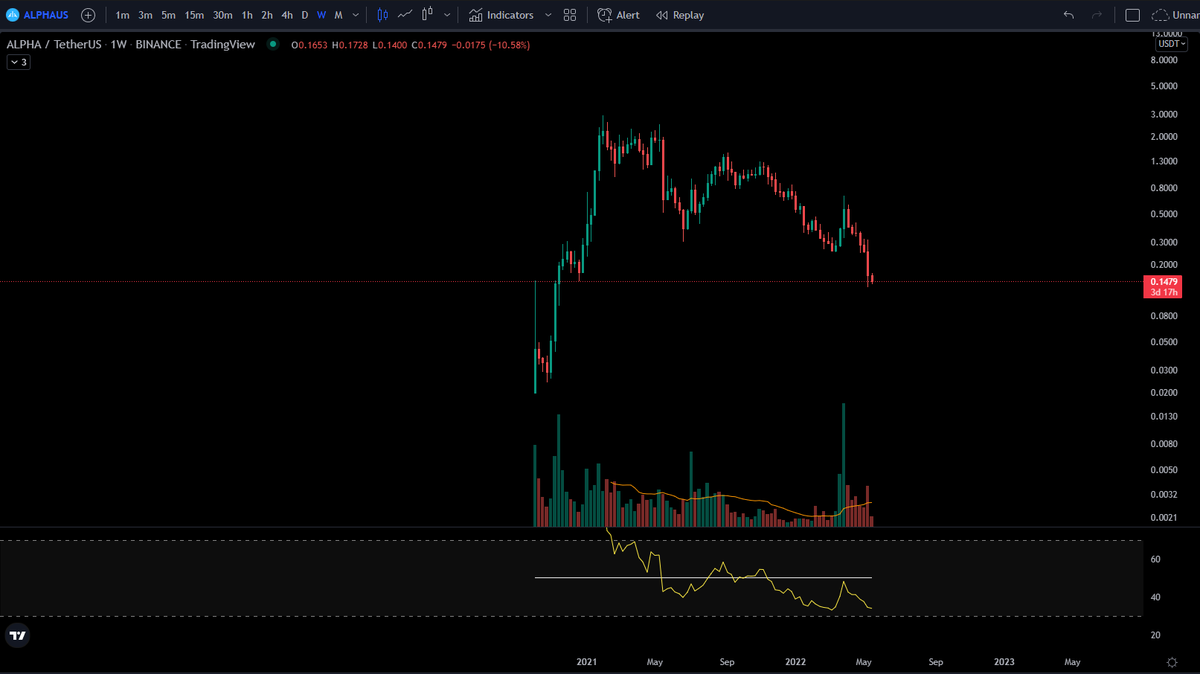Open the Unnamed layout cloud save
The height and width of the screenshot is (674, 1200).
coord(1175,15)
